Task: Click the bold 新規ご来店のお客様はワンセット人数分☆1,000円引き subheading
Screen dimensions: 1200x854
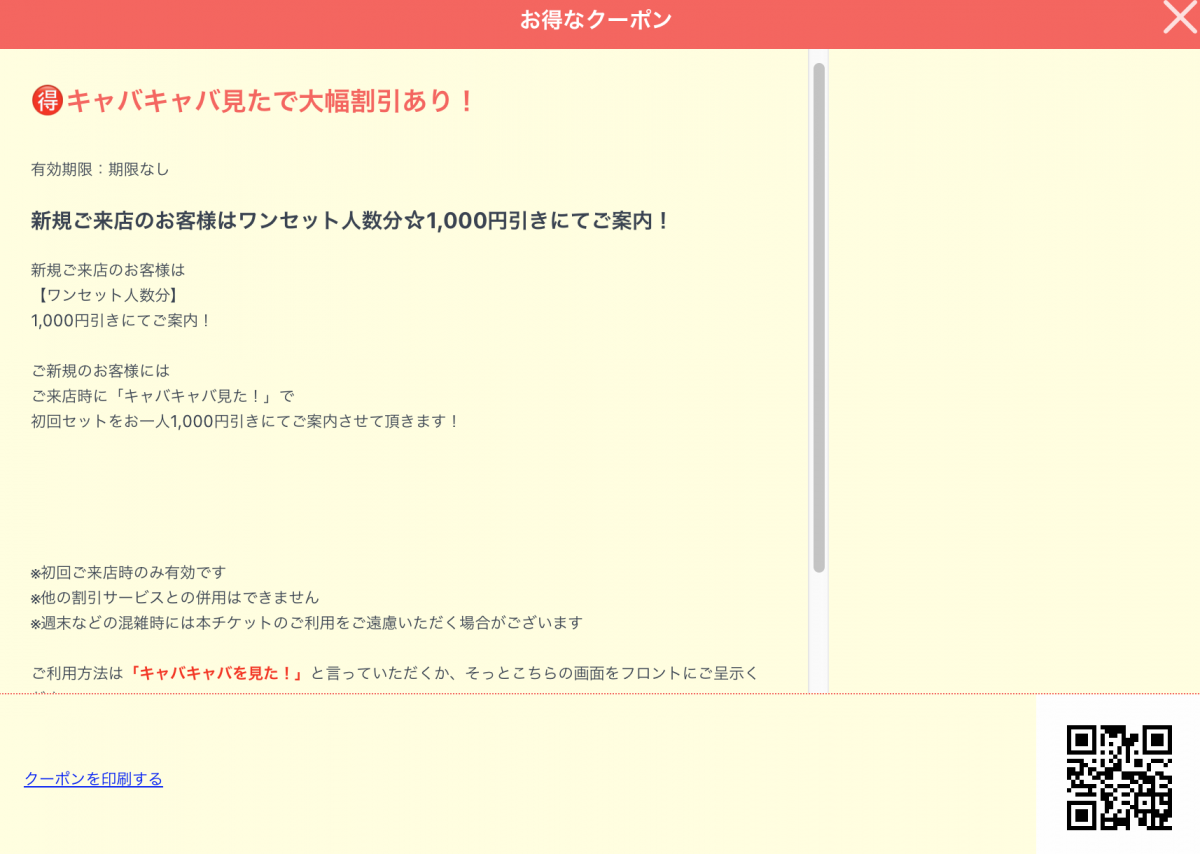Action: tap(350, 221)
